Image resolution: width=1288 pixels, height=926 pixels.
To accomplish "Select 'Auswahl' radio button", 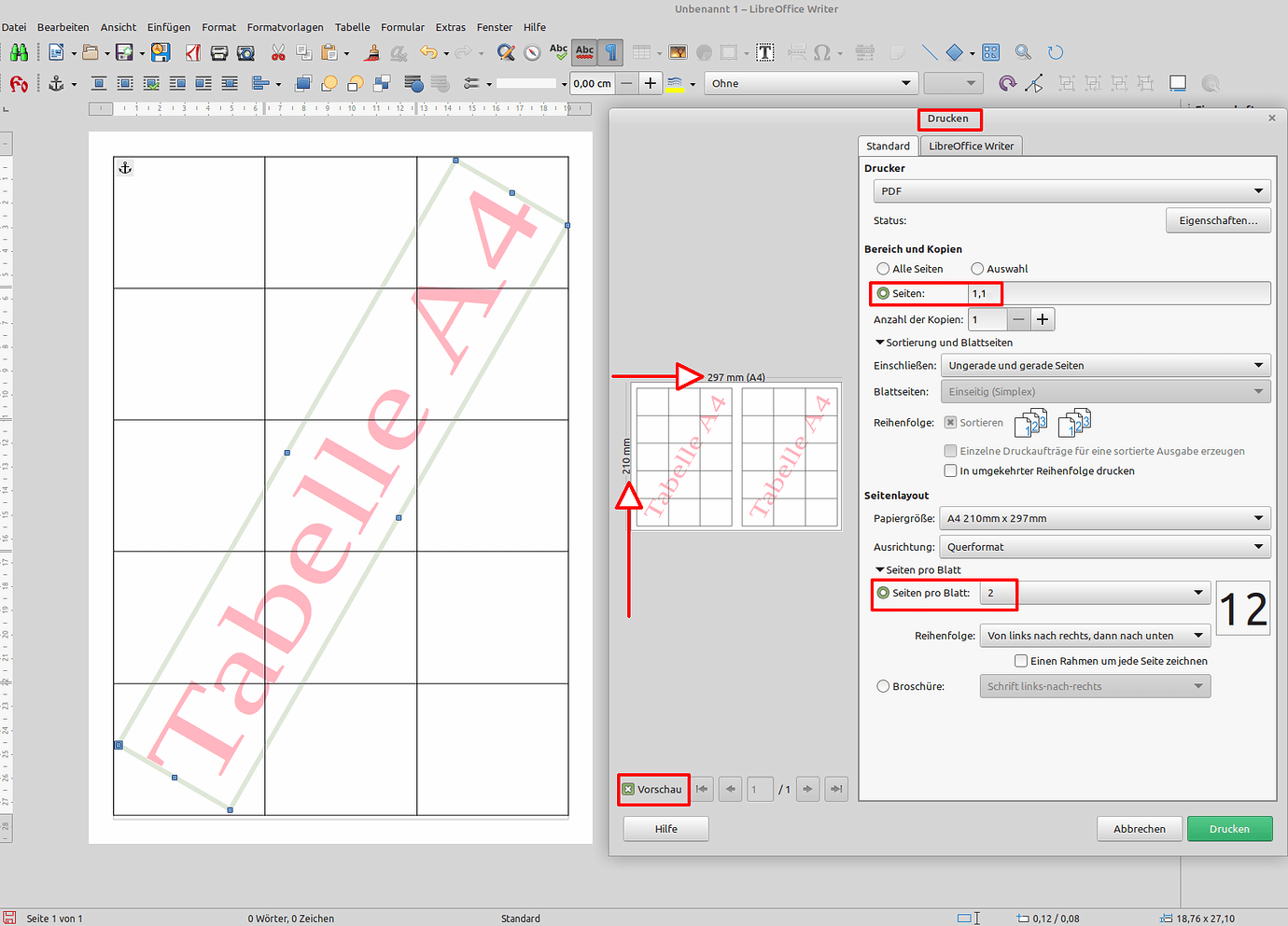I will point(977,269).
